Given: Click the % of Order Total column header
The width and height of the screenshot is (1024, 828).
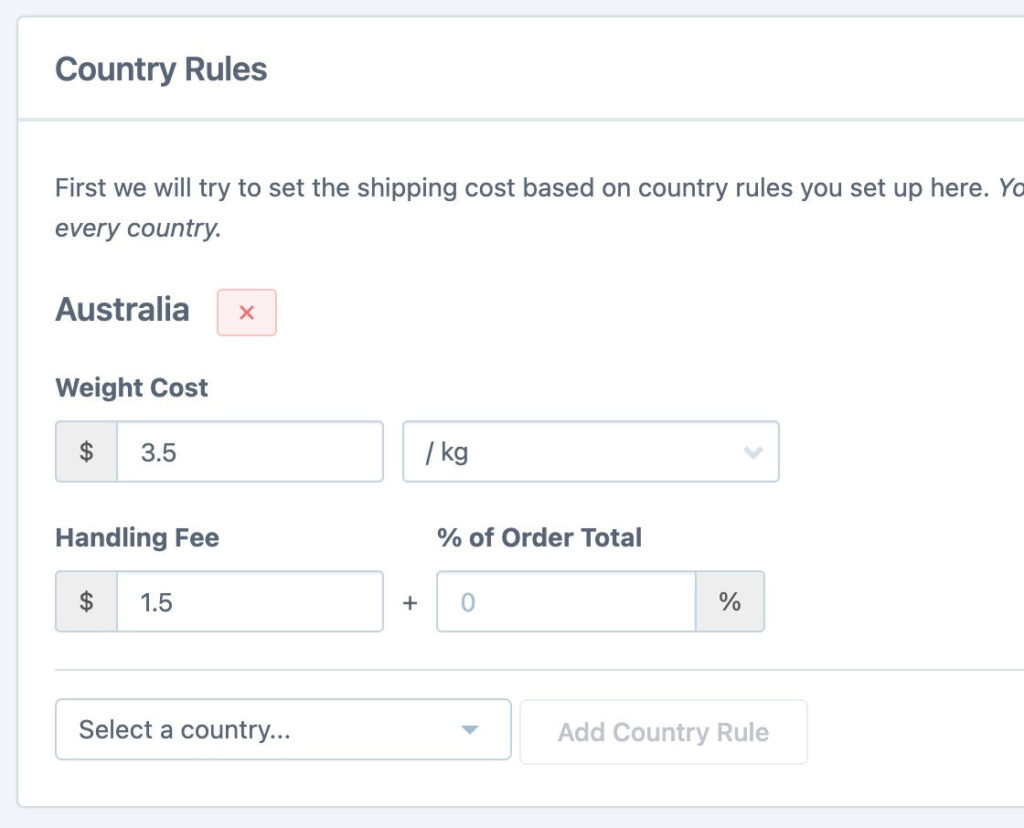Looking at the screenshot, I should pos(538,537).
